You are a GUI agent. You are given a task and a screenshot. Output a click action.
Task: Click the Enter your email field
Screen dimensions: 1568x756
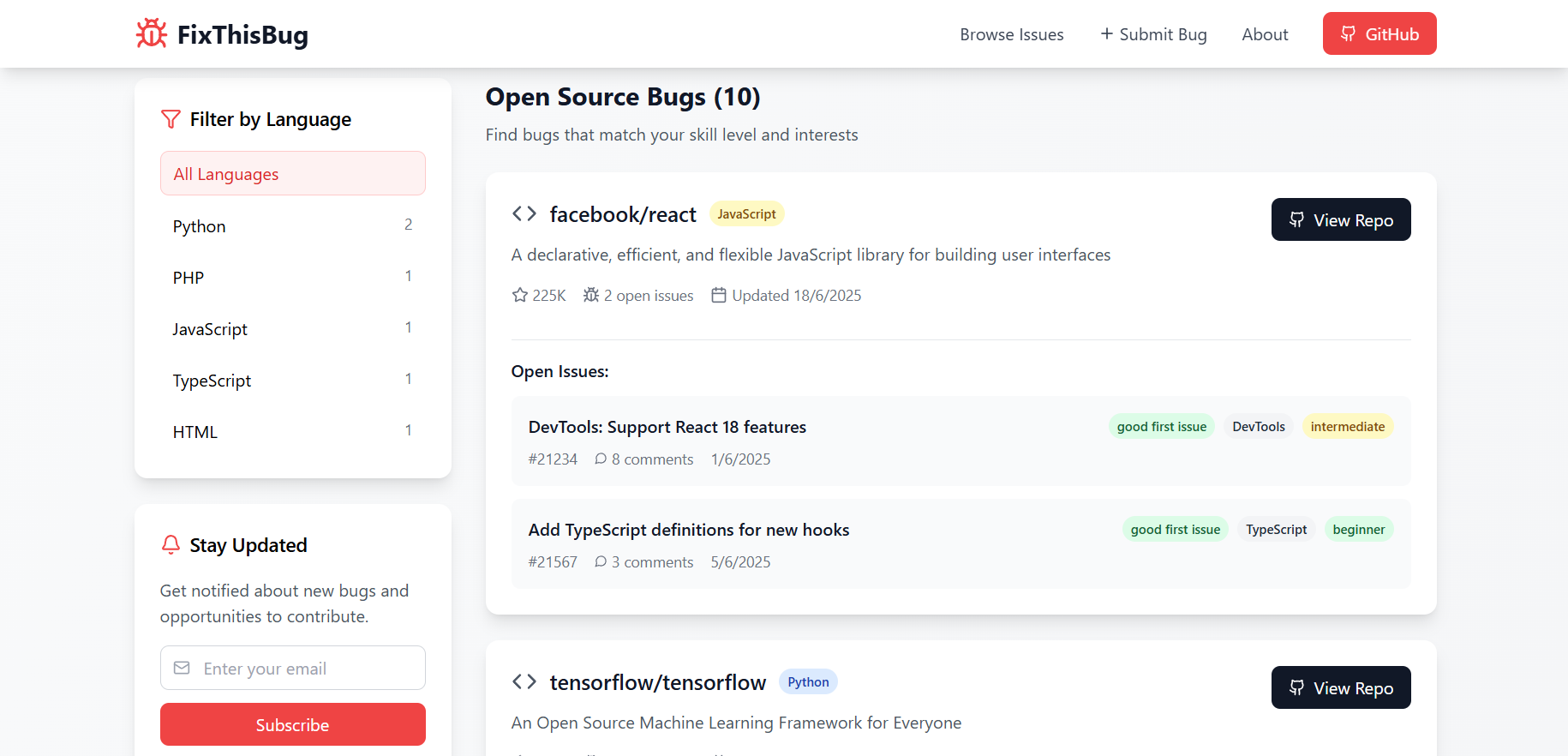point(293,668)
